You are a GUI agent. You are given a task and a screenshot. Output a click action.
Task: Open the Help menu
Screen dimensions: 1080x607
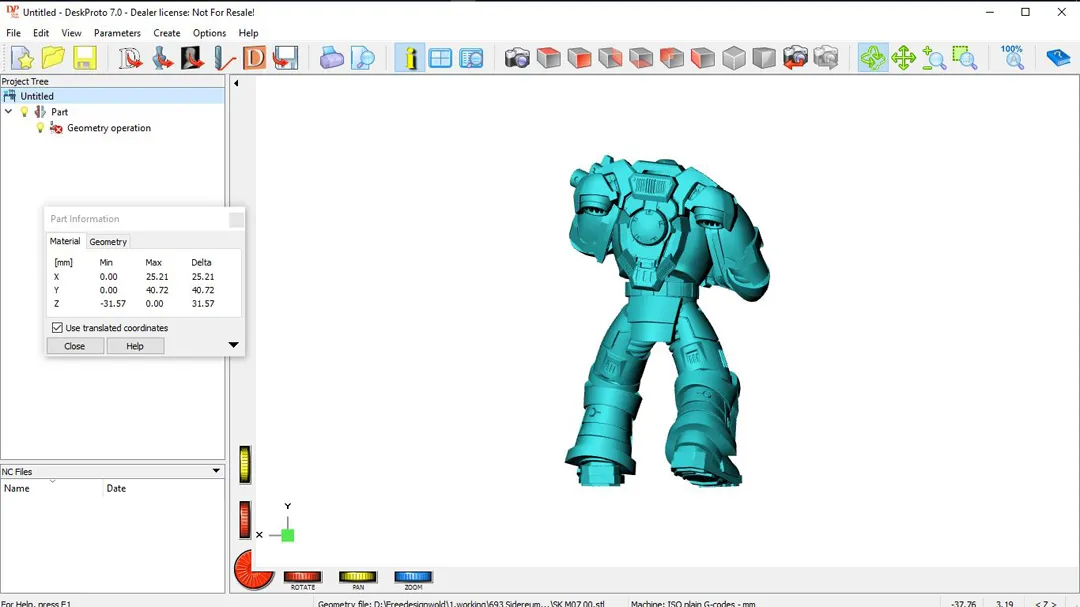[248, 33]
